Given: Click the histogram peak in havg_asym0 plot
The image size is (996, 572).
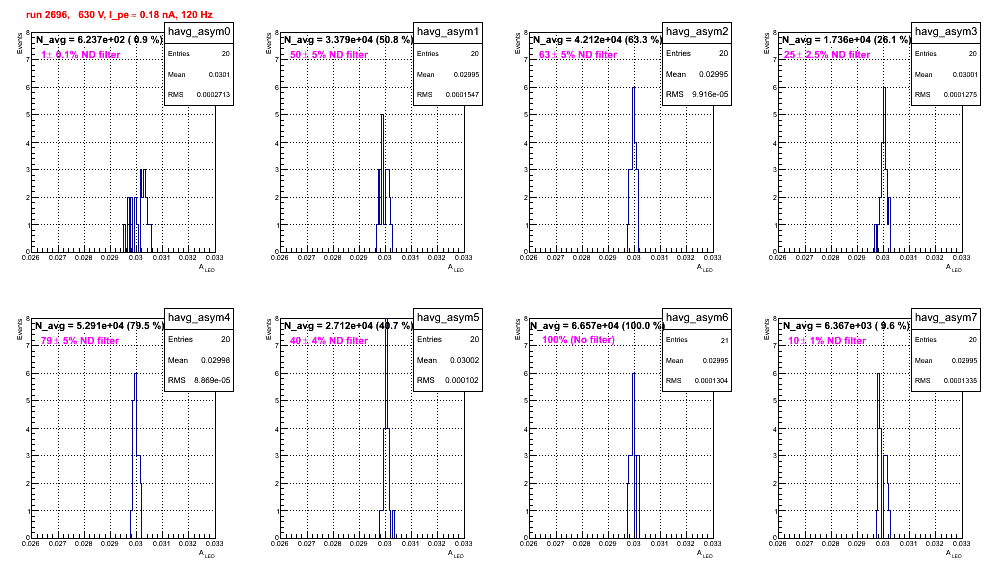Looking at the screenshot, I should [x=144, y=170].
